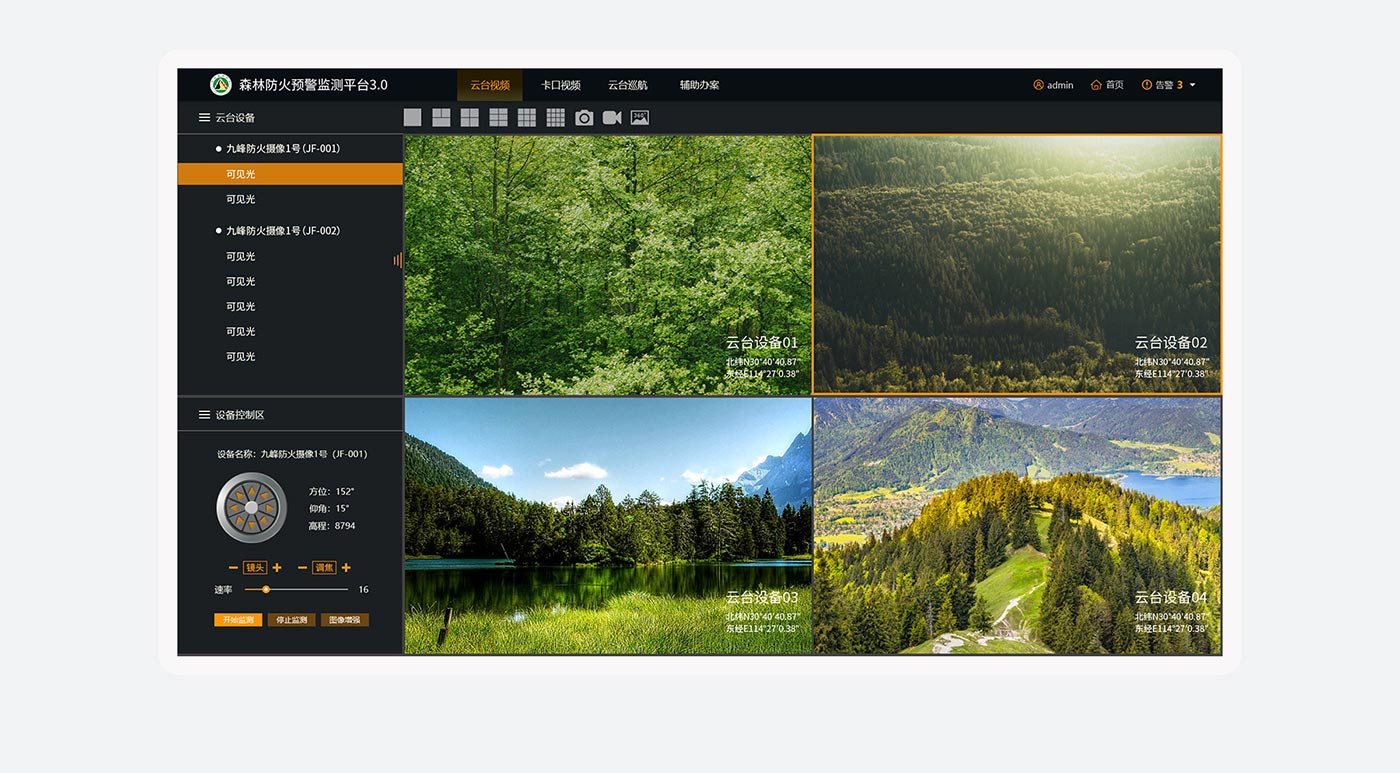Click the 调焦 label box

tap(324, 568)
